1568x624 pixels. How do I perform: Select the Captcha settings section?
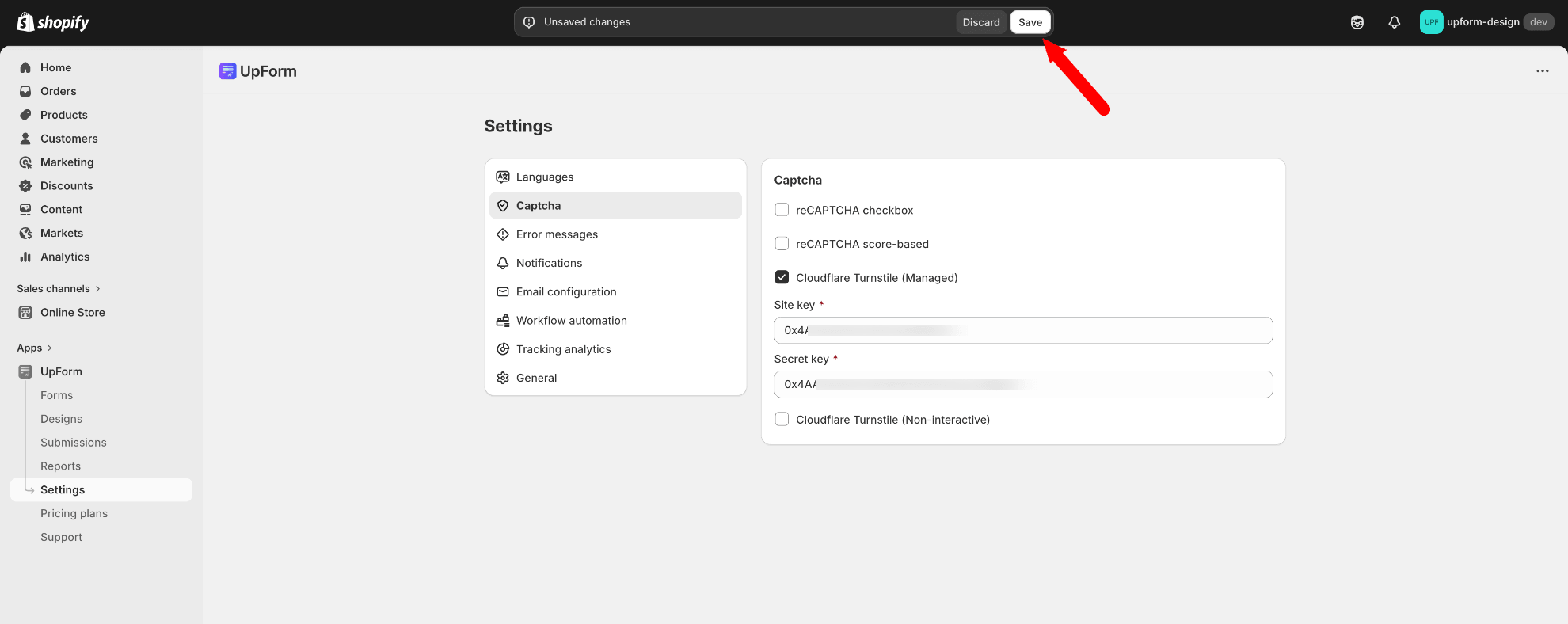point(615,205)
